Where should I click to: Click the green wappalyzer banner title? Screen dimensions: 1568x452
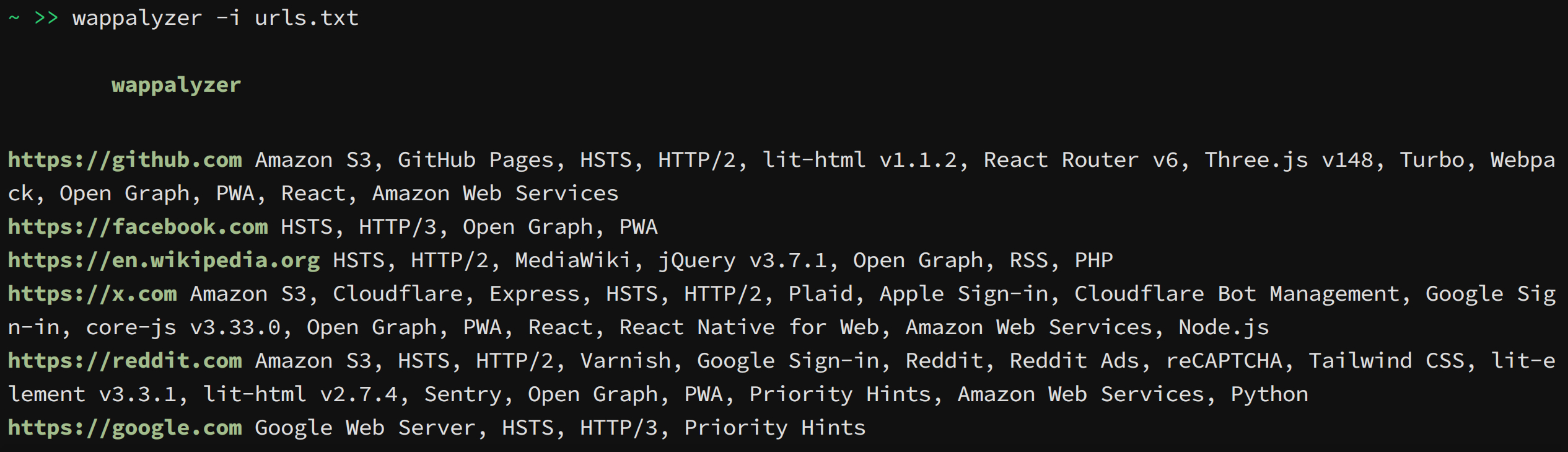(x=177, y=85)
